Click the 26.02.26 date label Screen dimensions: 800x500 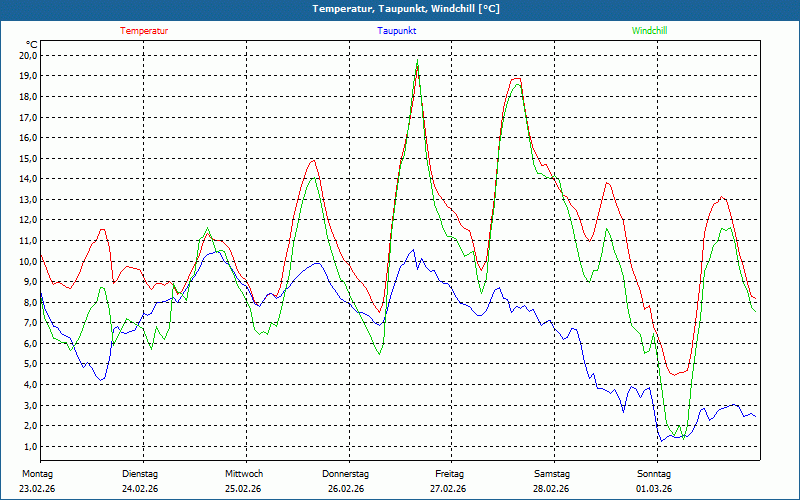(x=346, y=489)
